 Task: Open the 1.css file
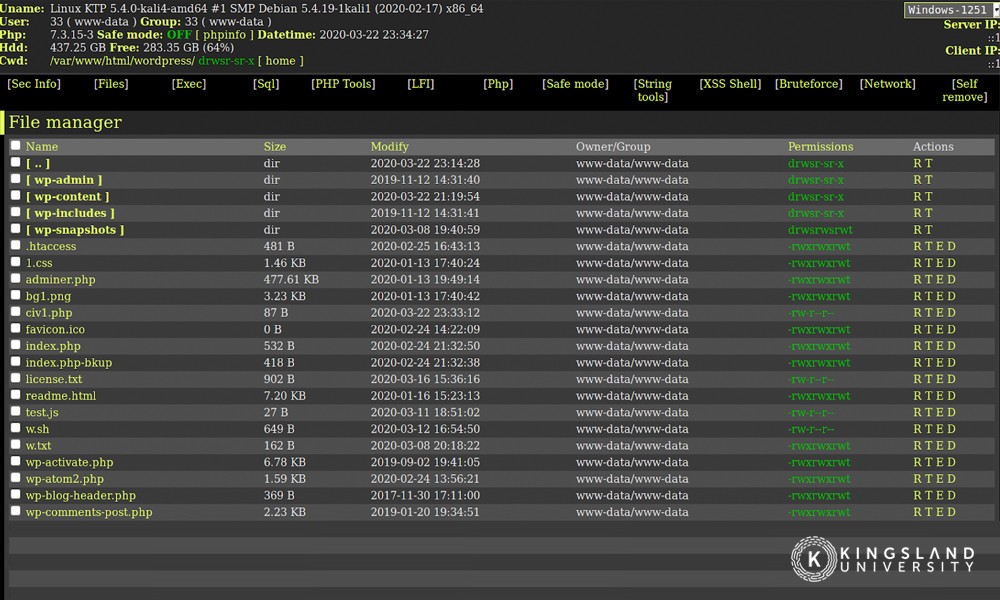pos(39,263)
